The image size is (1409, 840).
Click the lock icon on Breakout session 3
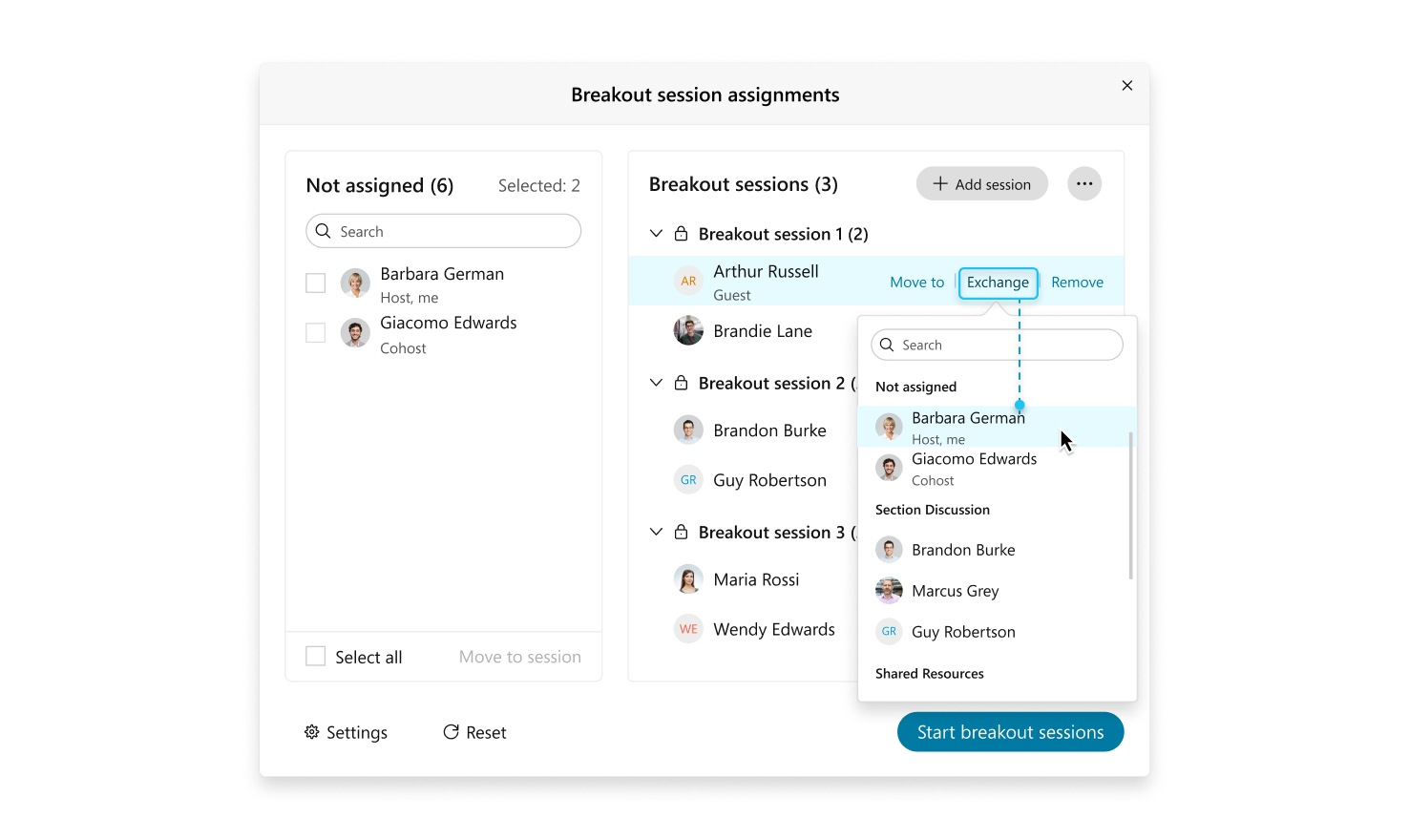[682, 531]
